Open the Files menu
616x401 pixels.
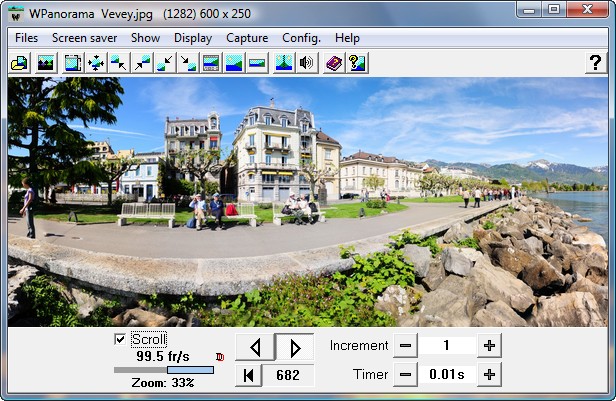click(x=26, y=38)
